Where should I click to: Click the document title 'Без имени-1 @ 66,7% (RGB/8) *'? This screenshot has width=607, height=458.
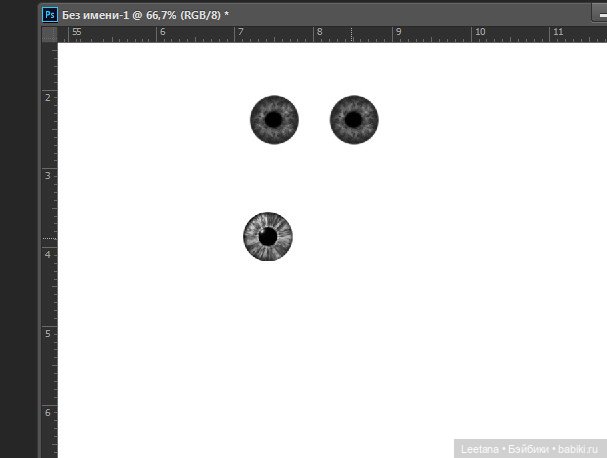tap(146, 15)
